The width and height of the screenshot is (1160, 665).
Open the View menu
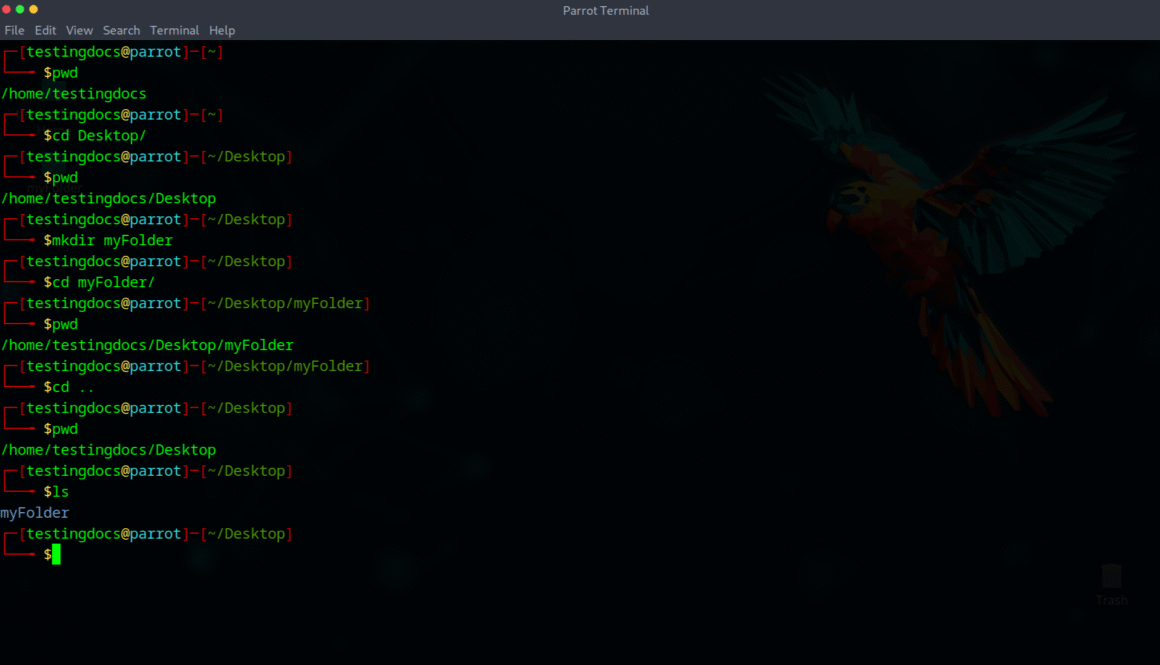tap(79, 31)
